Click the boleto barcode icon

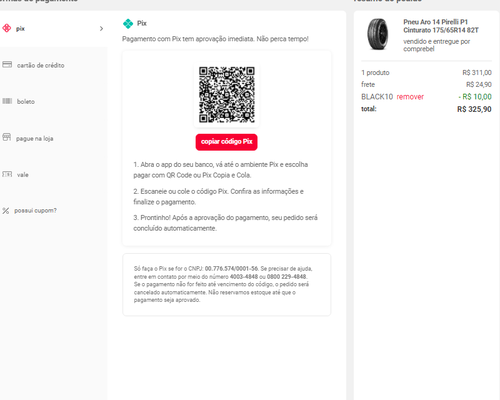(x=7, y=101)
